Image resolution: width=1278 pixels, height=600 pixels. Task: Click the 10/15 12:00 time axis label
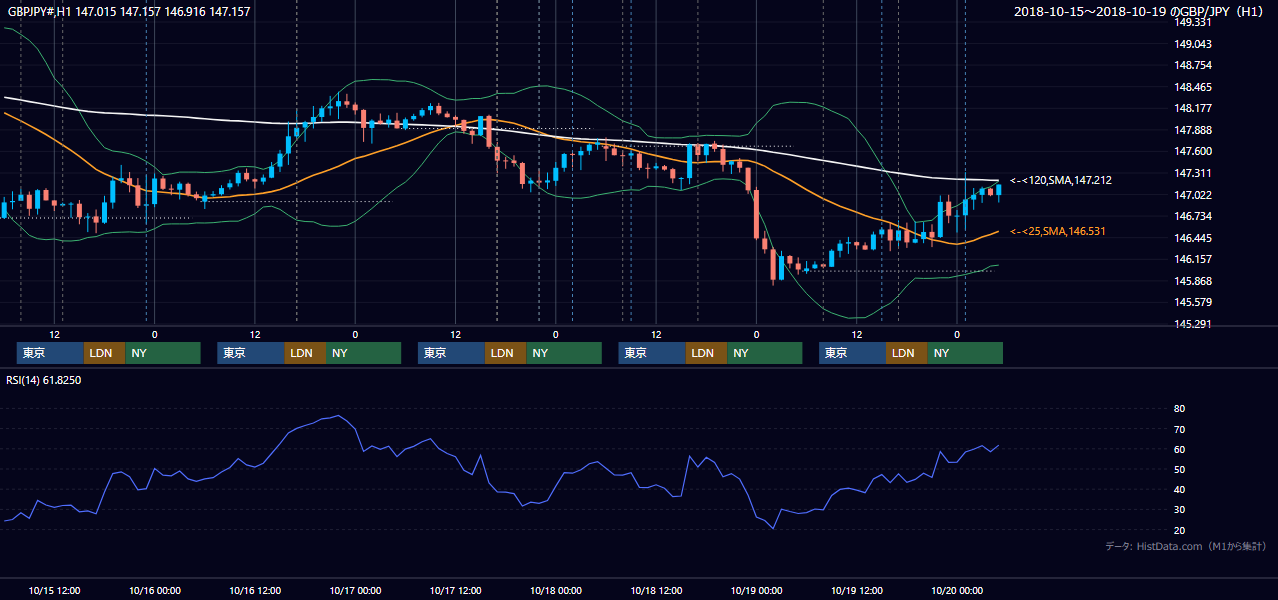[54, 590]
